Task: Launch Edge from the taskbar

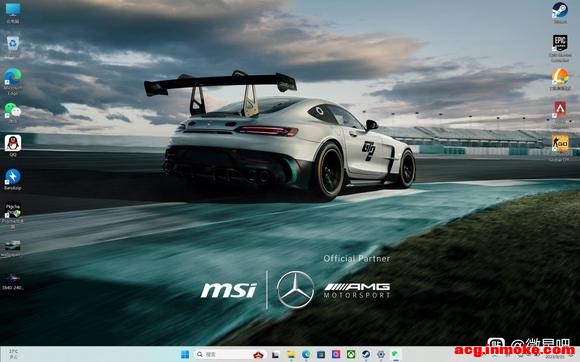Action: tap(306, 355)
